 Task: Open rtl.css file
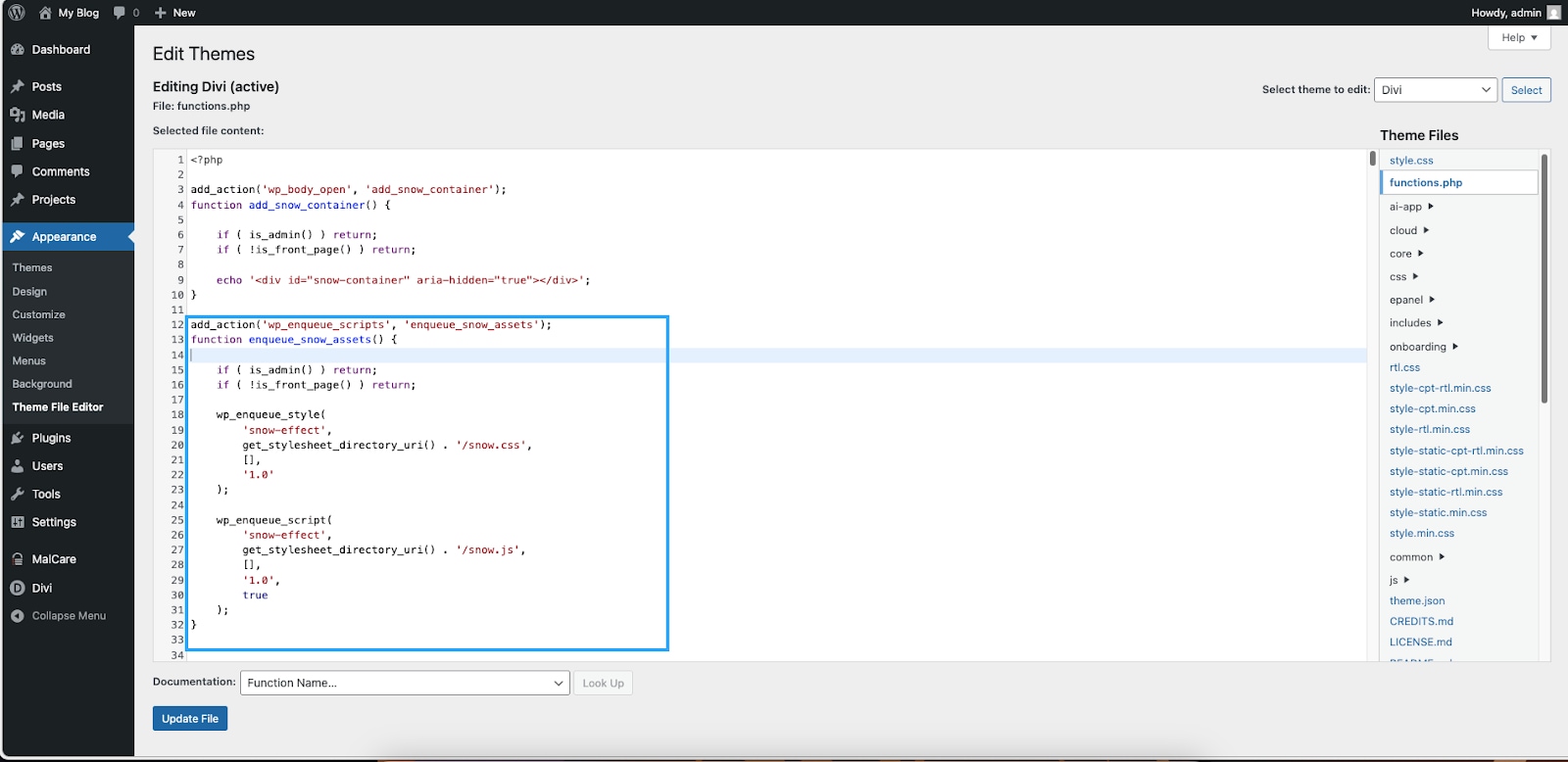1404,368
